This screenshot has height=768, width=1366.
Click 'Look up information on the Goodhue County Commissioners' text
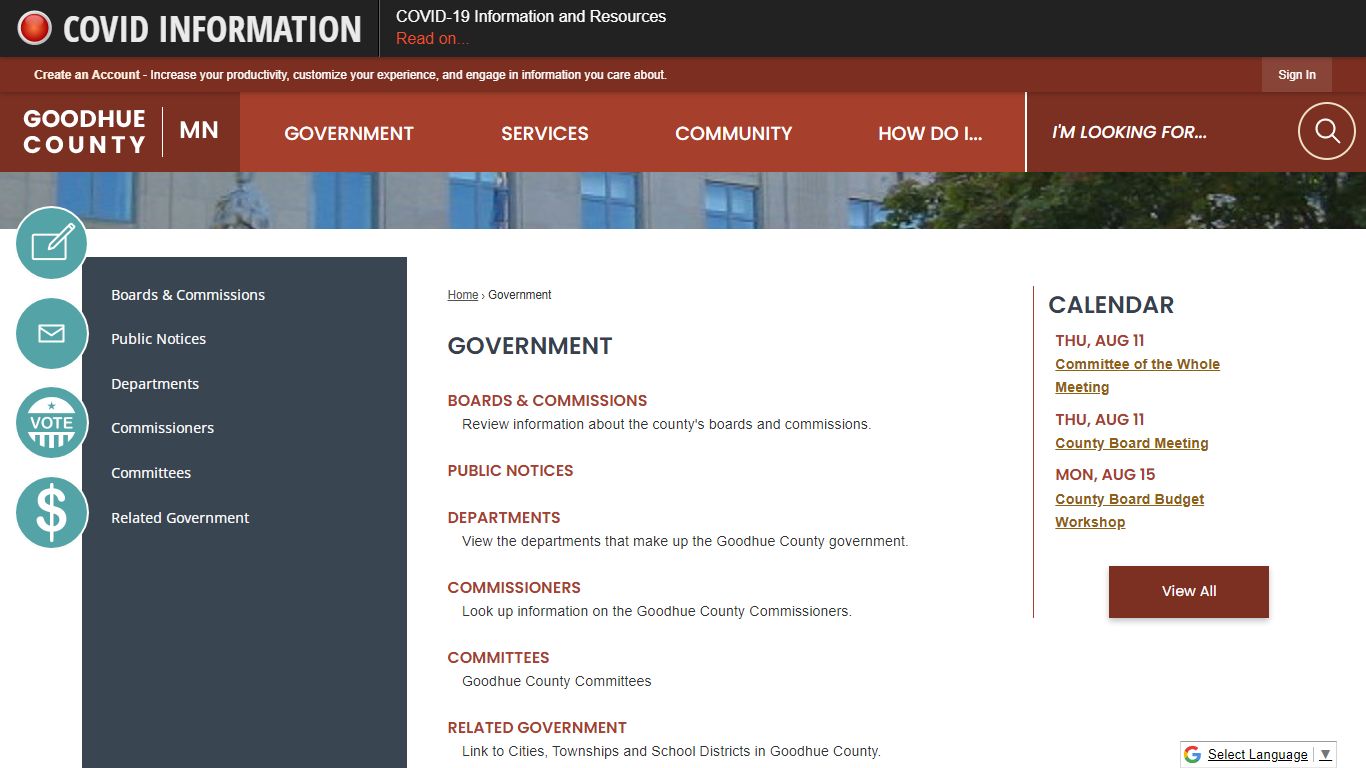tap(657, 611)
